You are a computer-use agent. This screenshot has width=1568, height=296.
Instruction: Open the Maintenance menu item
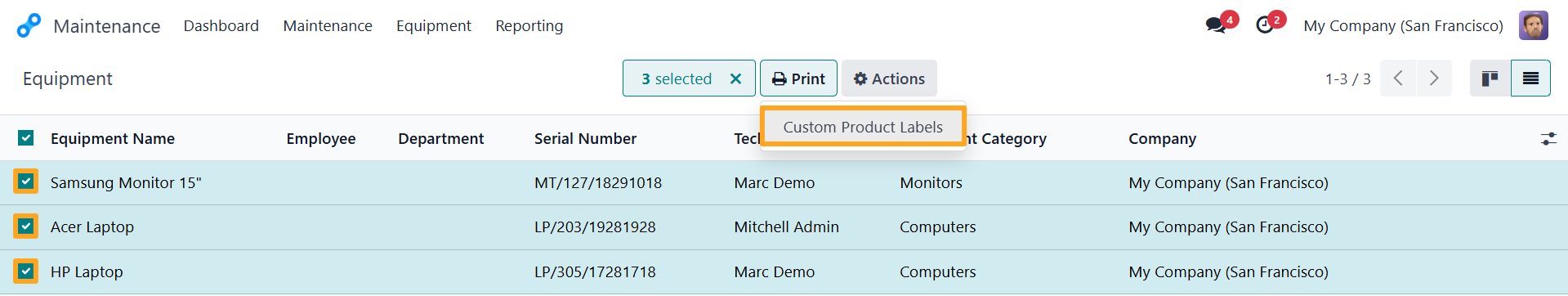tap(328, 26)
